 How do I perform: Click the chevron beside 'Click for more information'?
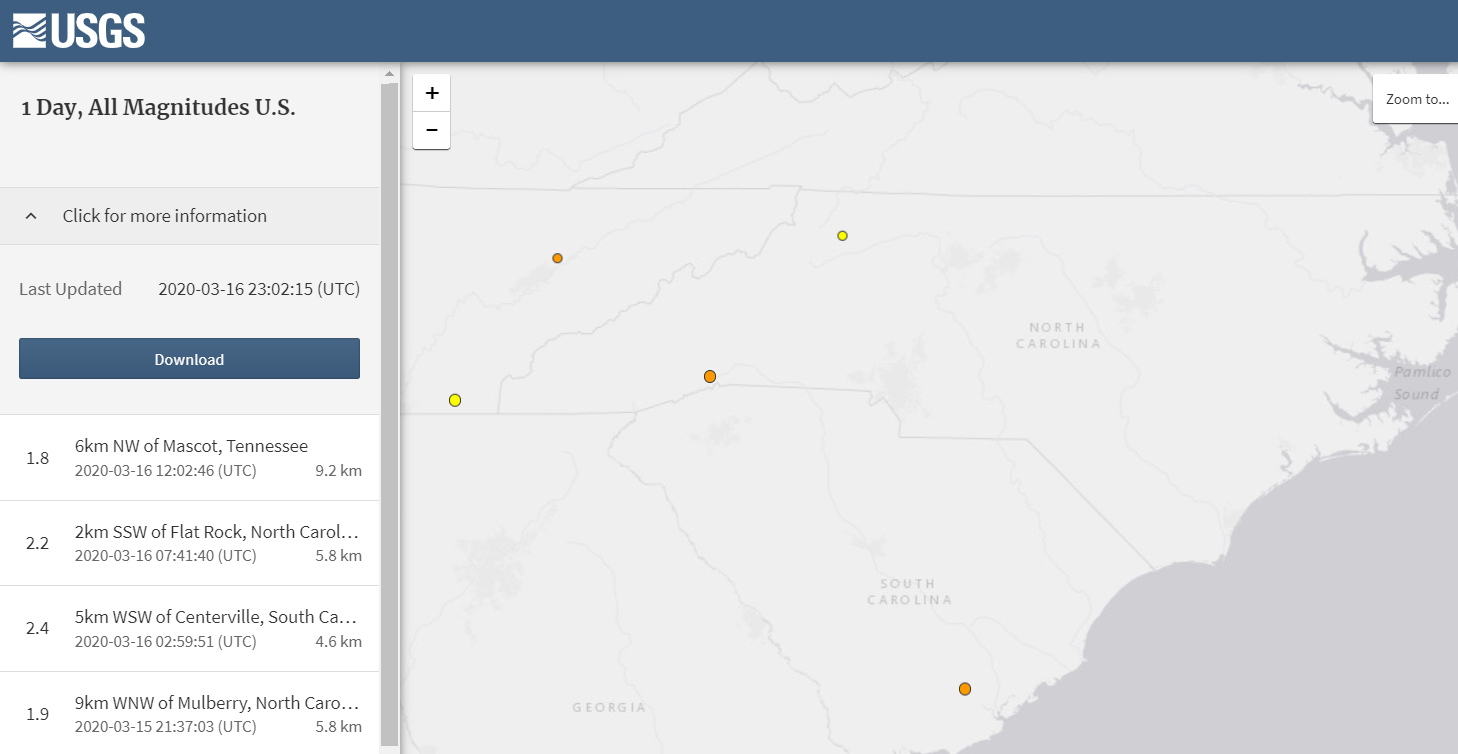pos(31,216)
